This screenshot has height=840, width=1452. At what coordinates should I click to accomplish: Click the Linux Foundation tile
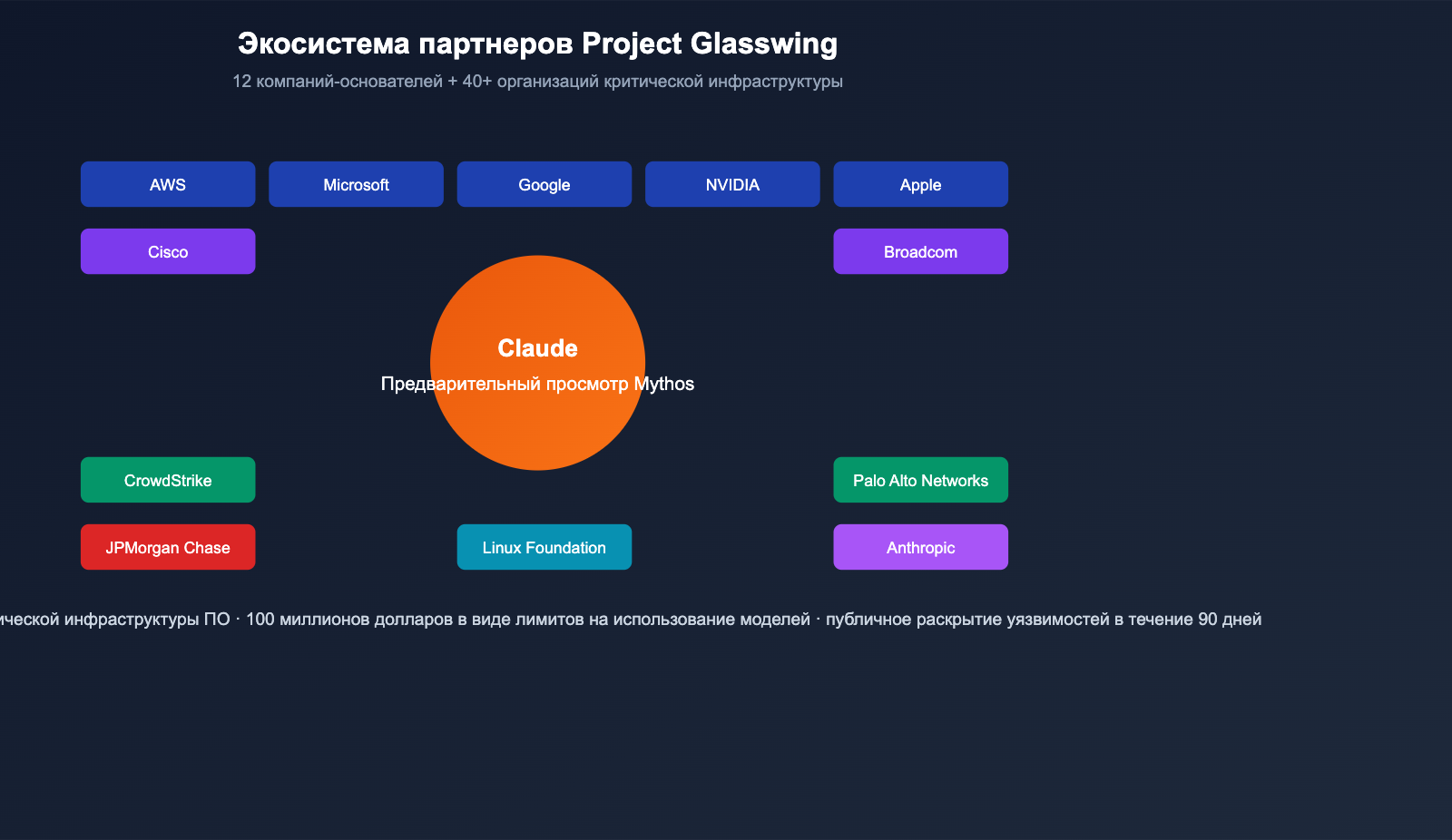click(x=544, y=547)
